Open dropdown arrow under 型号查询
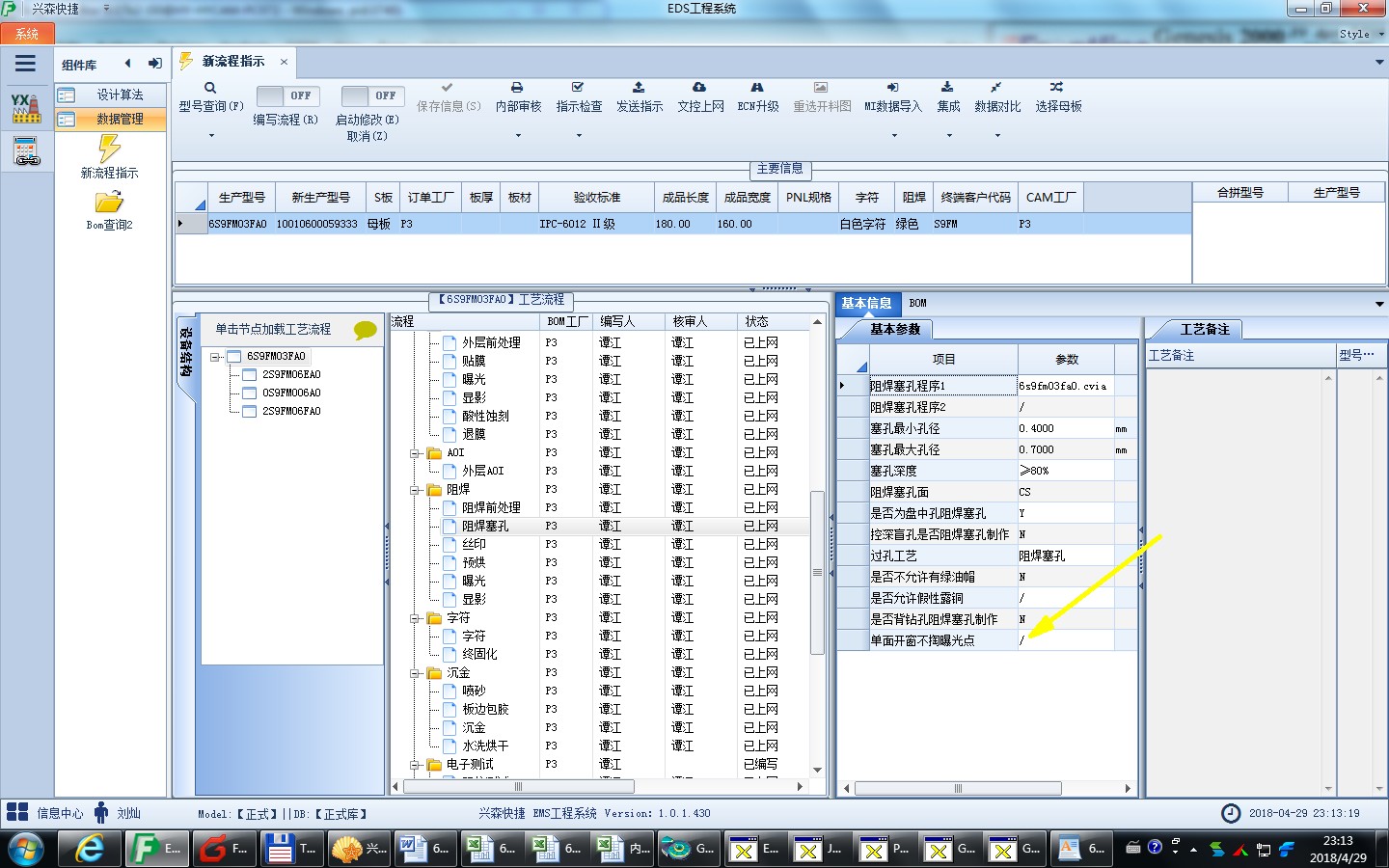Image resolution: width=1389 pixels, height=868 pixels. click(x=211, y=136)
